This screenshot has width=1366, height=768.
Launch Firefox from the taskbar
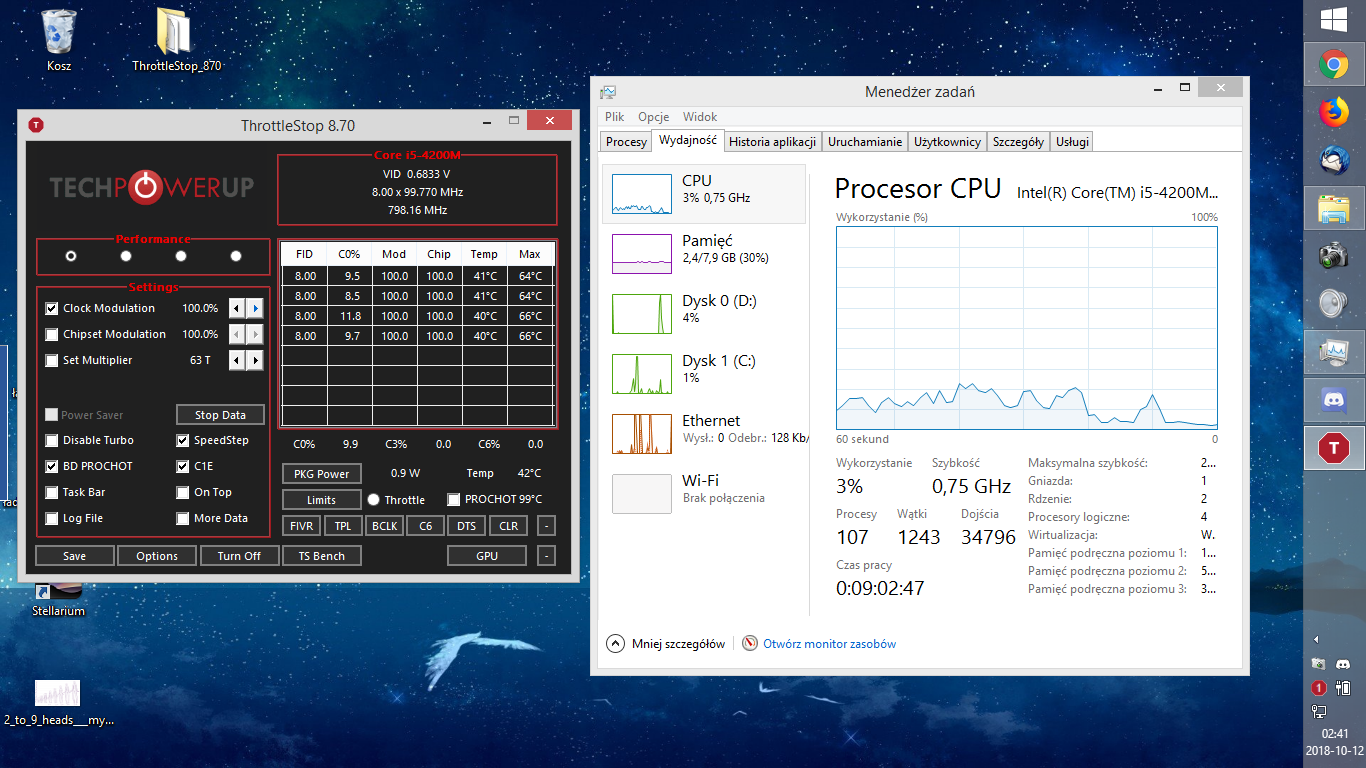tap(1332, 113)
